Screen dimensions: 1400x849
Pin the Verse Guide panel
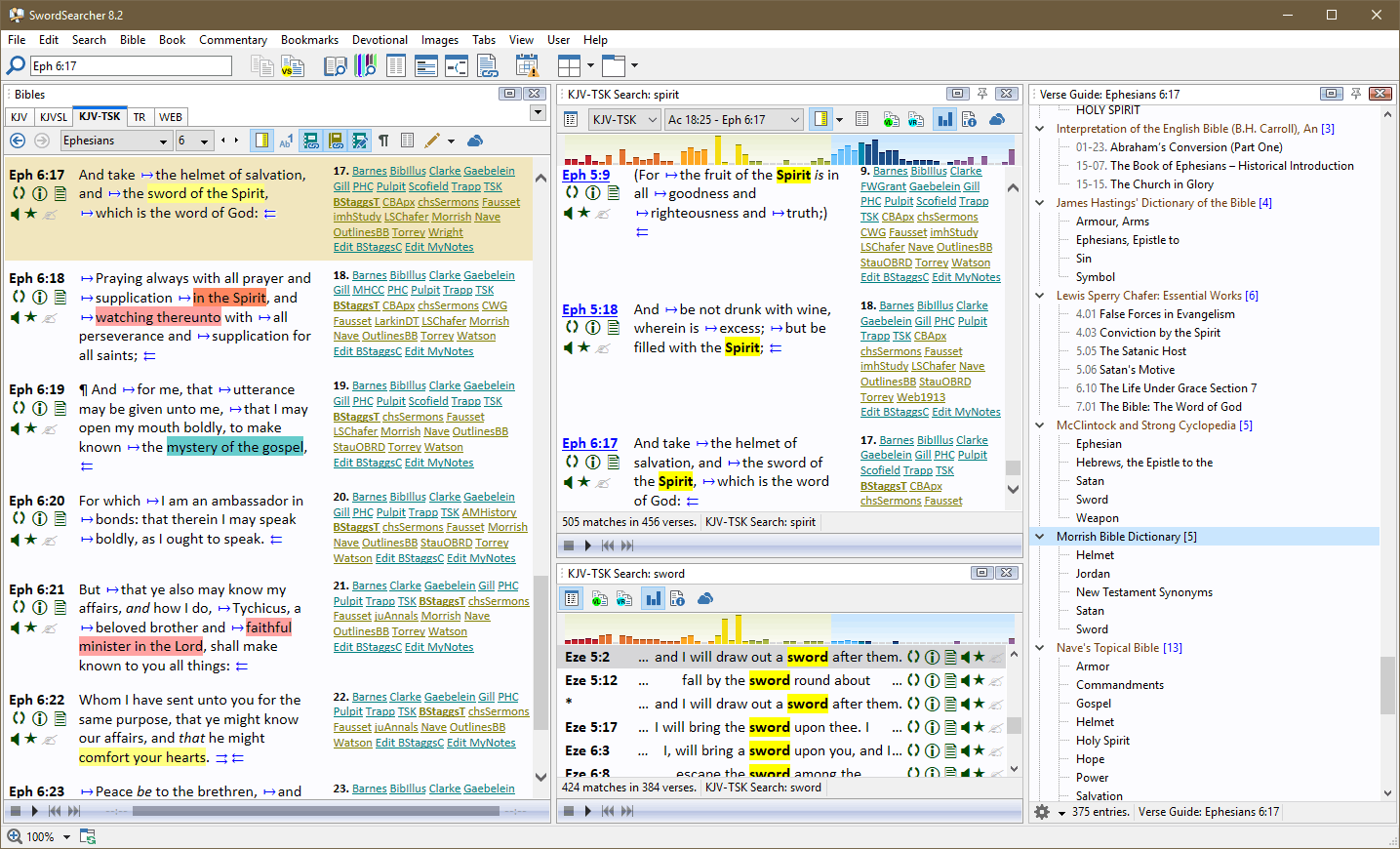(x=1355, y=94)
